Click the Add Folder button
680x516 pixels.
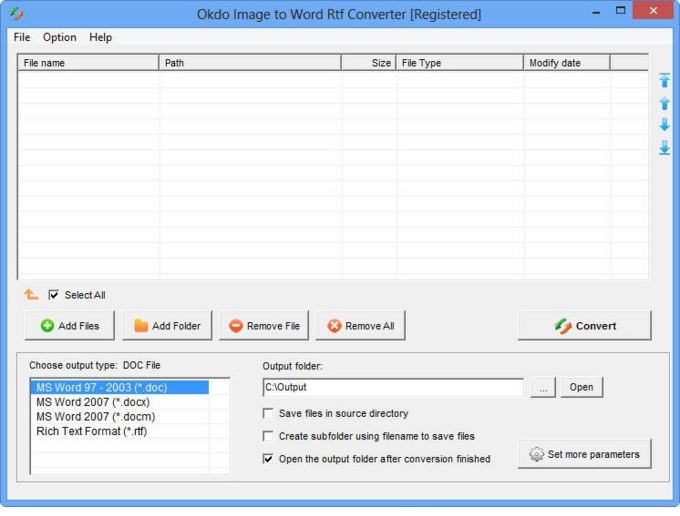[x=167, y=326]
